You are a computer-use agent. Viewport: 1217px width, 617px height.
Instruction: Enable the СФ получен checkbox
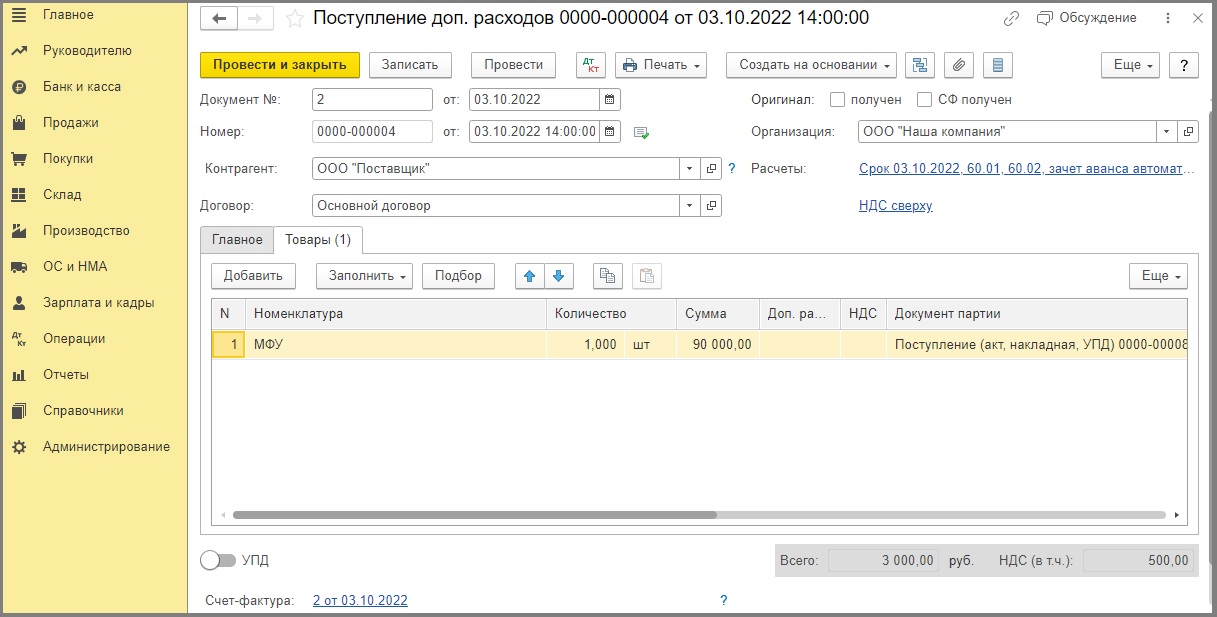click(x=924, y=100)
